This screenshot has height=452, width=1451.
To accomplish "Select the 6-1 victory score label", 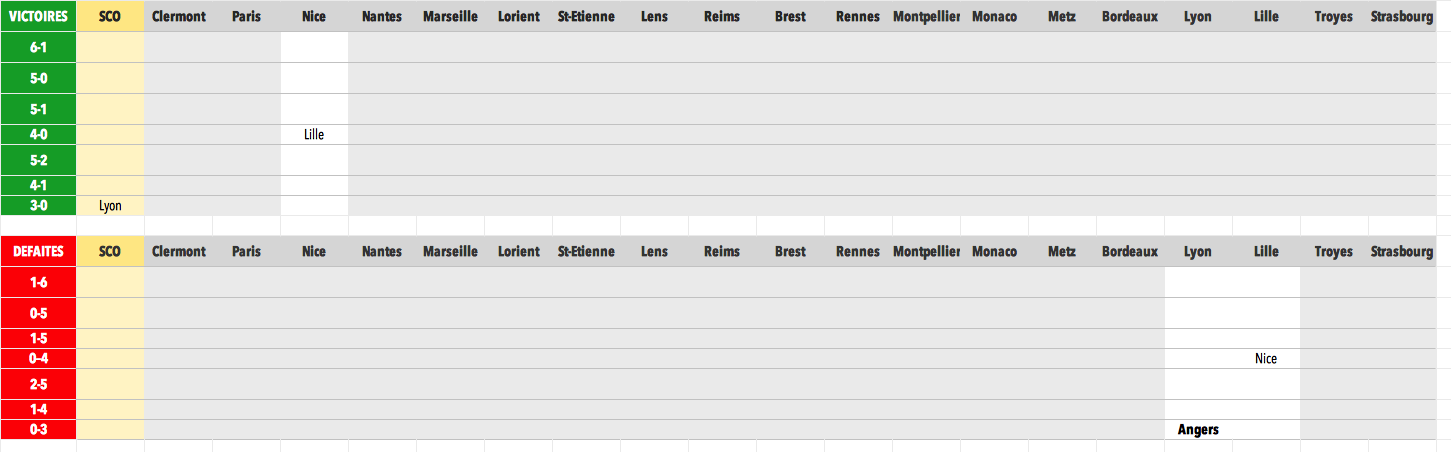I will pos(38,47).
